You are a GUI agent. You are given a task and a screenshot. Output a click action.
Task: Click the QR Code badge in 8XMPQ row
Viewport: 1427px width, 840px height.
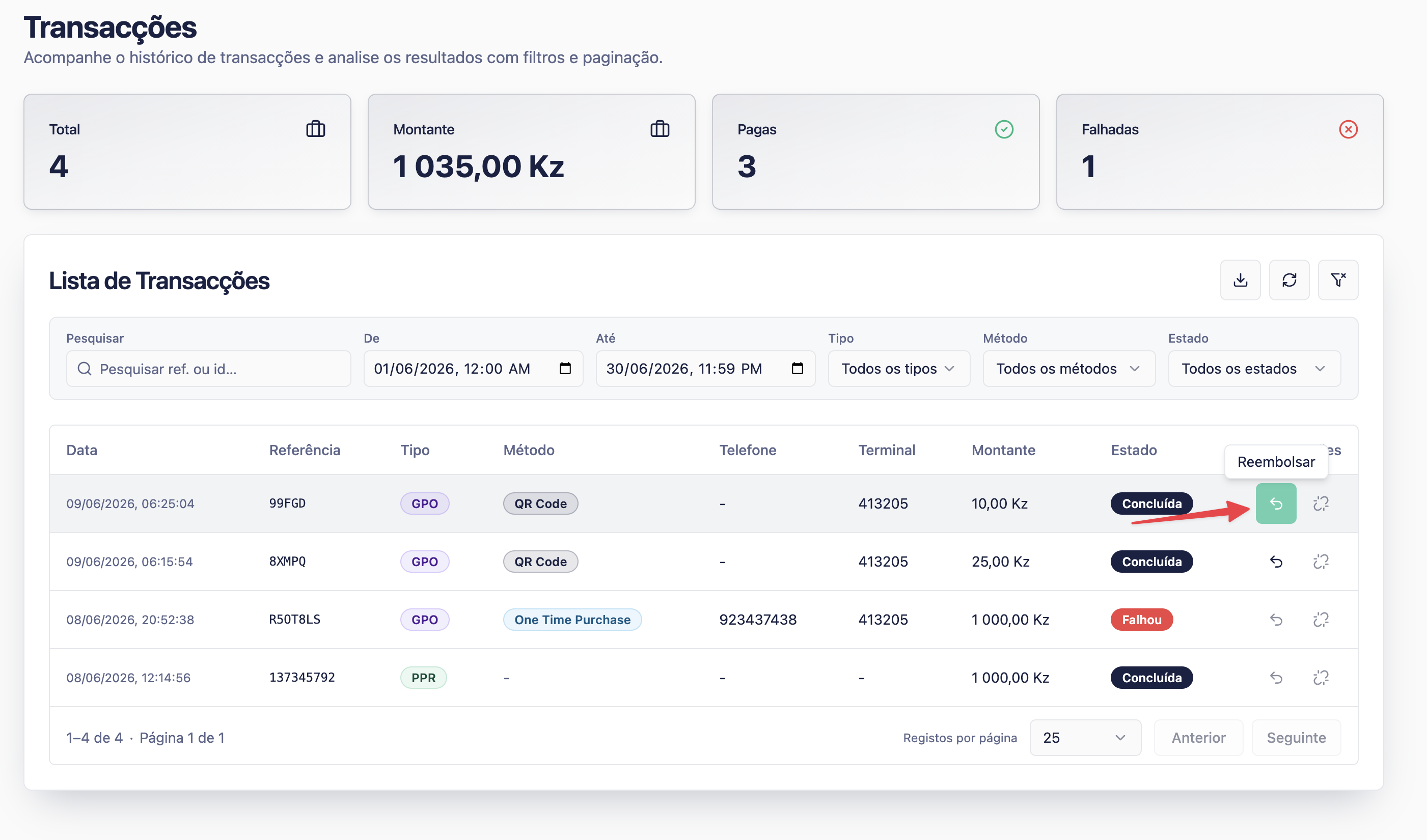540,562
